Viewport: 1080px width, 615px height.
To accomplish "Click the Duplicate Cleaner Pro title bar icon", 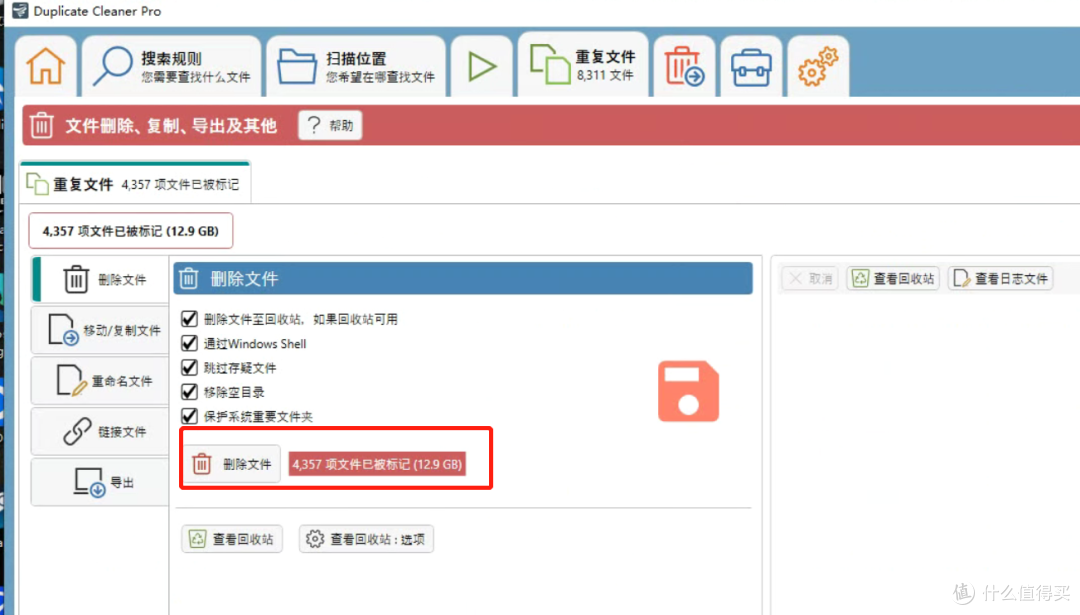I will coord(20,10).
